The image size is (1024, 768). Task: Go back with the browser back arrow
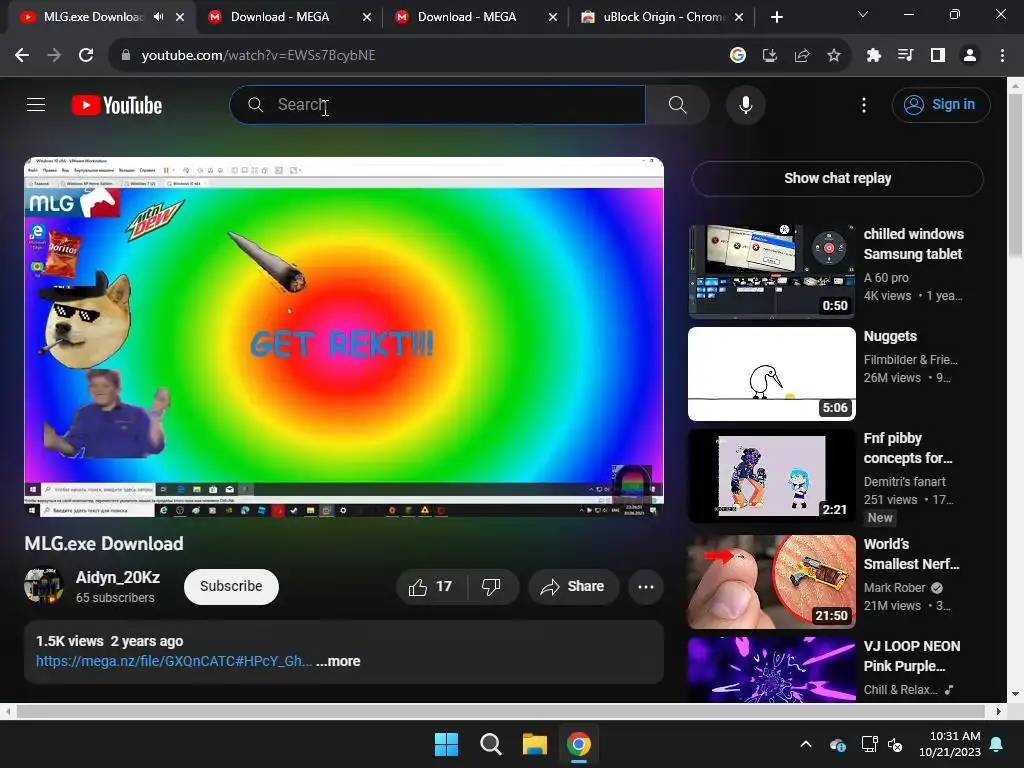22,56
